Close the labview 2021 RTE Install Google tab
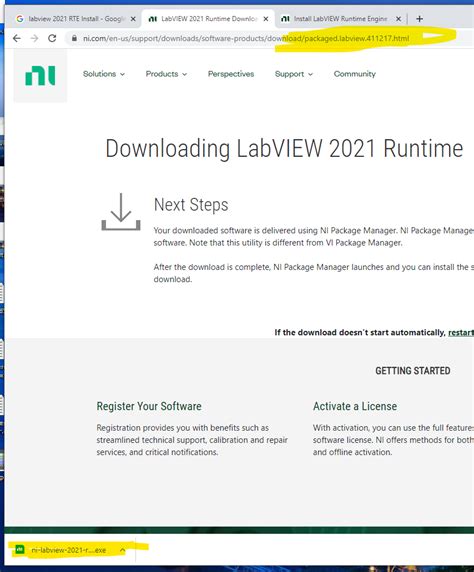Viewport: 474px width, 572px height. 133,19
